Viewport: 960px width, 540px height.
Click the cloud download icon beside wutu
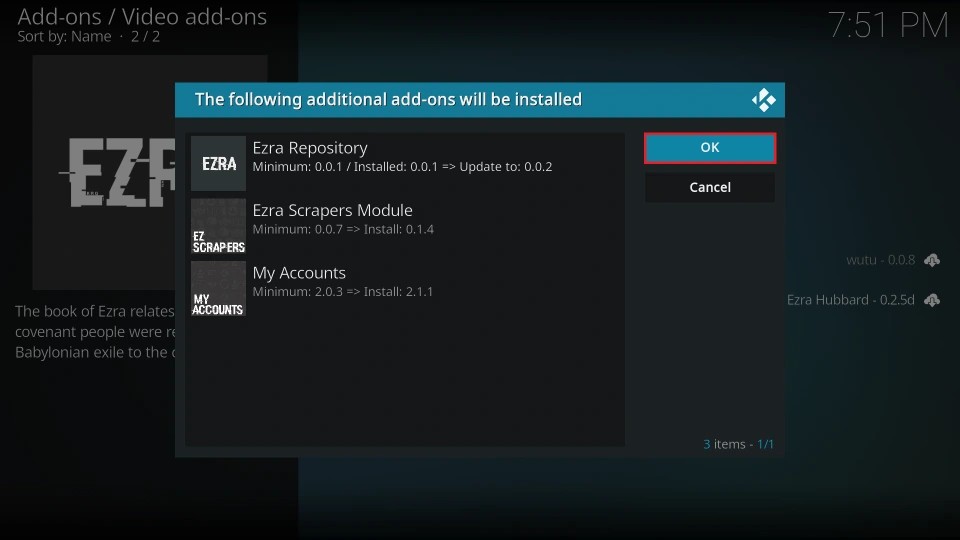coord(932,260)
